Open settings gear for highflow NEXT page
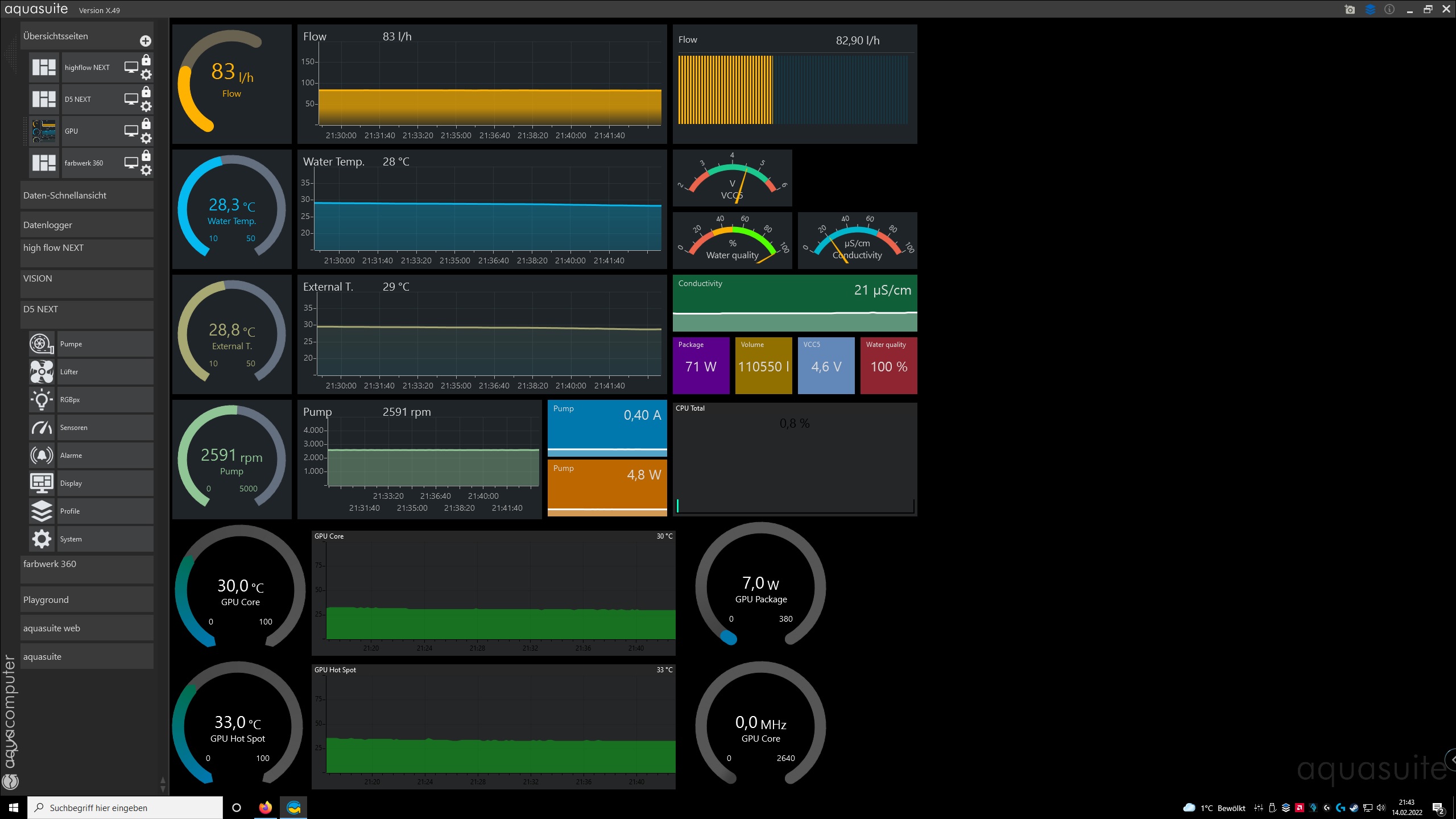Image resolution: width=1456 pixels, height=819 pixels. click(146, 75)
